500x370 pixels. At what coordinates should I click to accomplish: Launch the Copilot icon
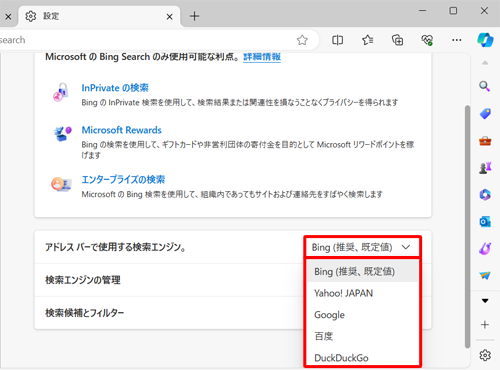tap(485, 40)
